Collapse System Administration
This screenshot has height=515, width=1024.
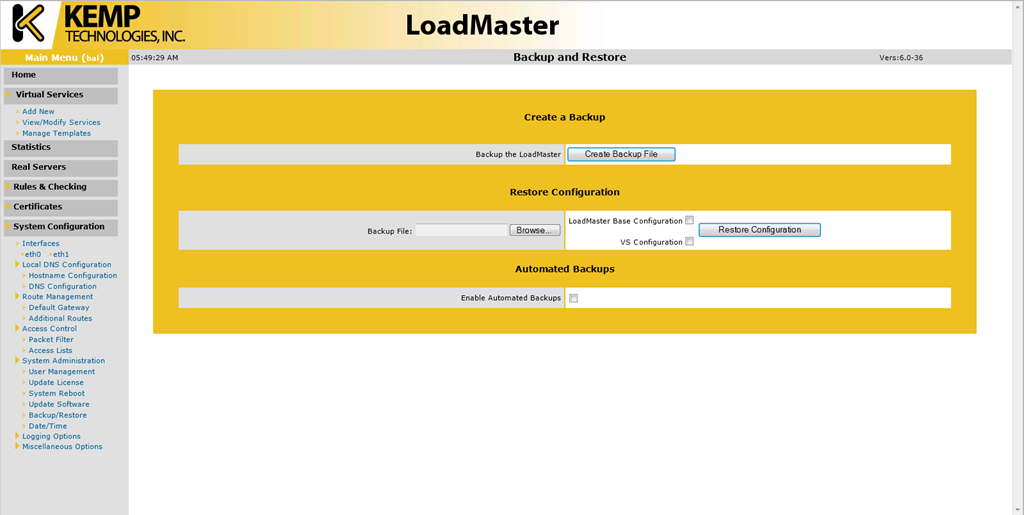pyautogui.click(x=63, y=360)
